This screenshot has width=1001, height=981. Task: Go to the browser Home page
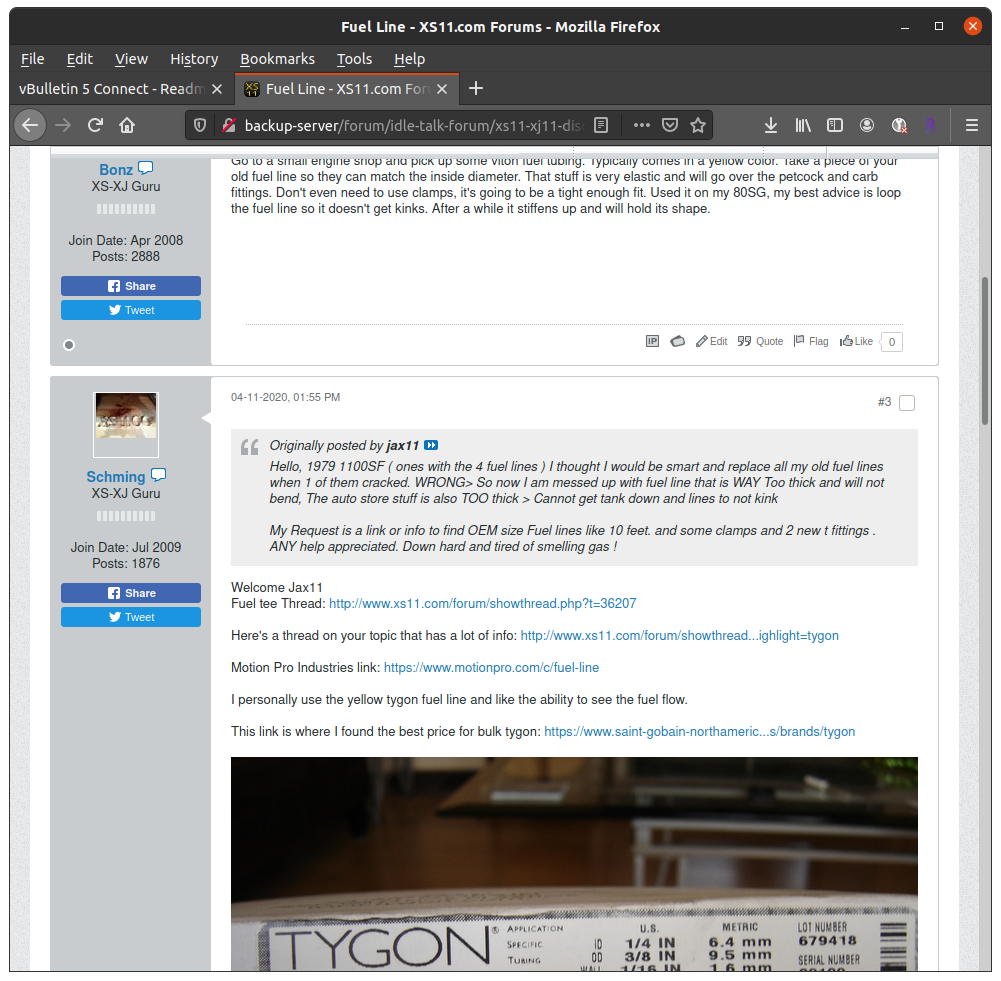127,125
